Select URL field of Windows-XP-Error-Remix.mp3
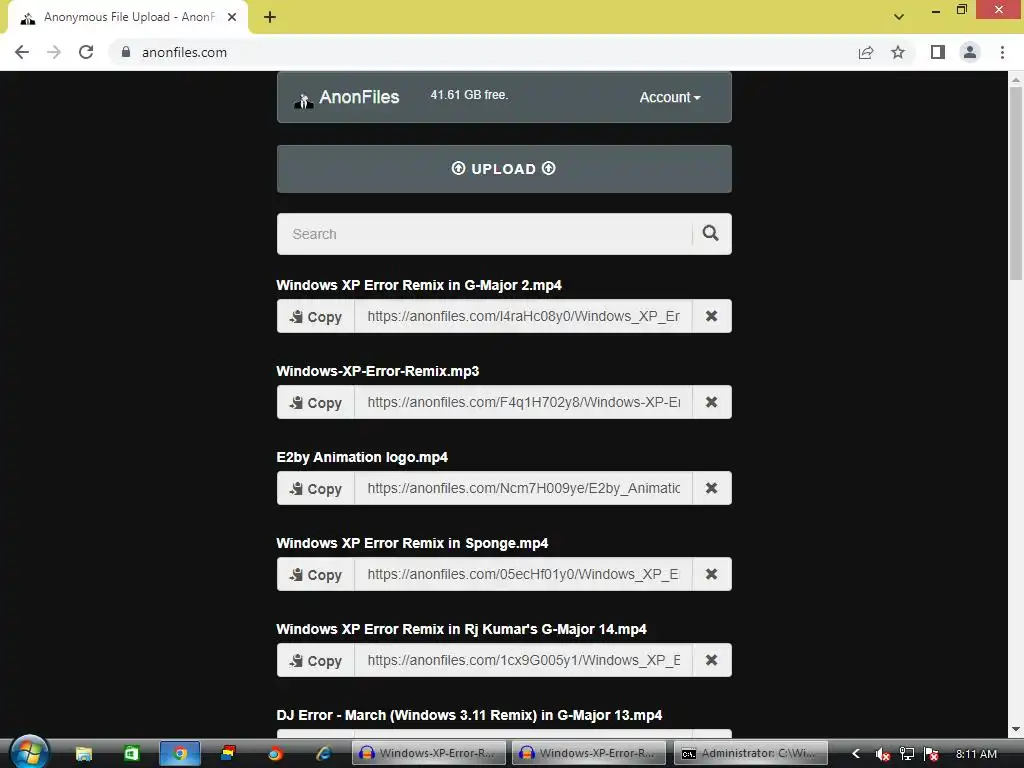This screenshot has height=768, width=1024. 523,402
